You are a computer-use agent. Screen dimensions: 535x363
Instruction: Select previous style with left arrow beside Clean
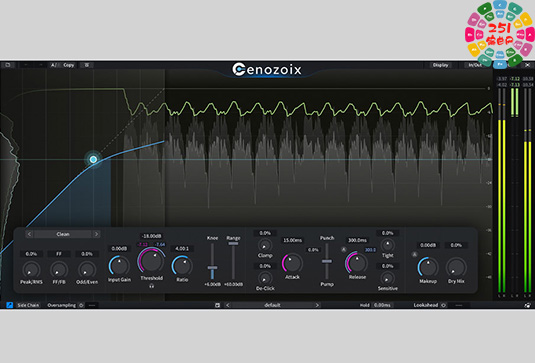(29, 234)
